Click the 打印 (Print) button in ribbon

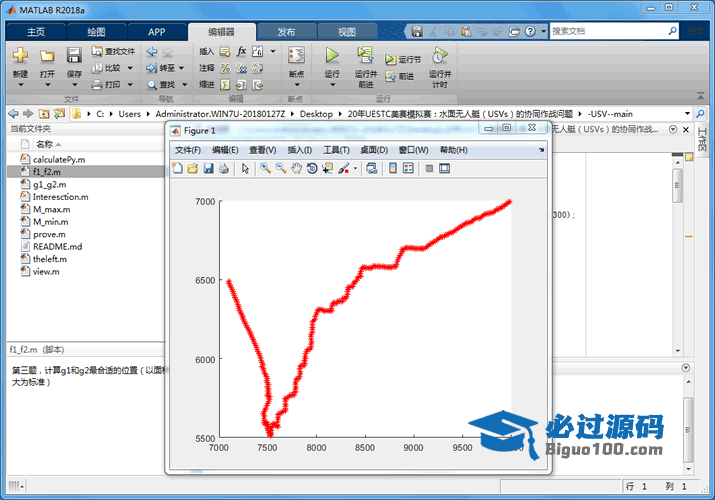[x=107, y=85]
